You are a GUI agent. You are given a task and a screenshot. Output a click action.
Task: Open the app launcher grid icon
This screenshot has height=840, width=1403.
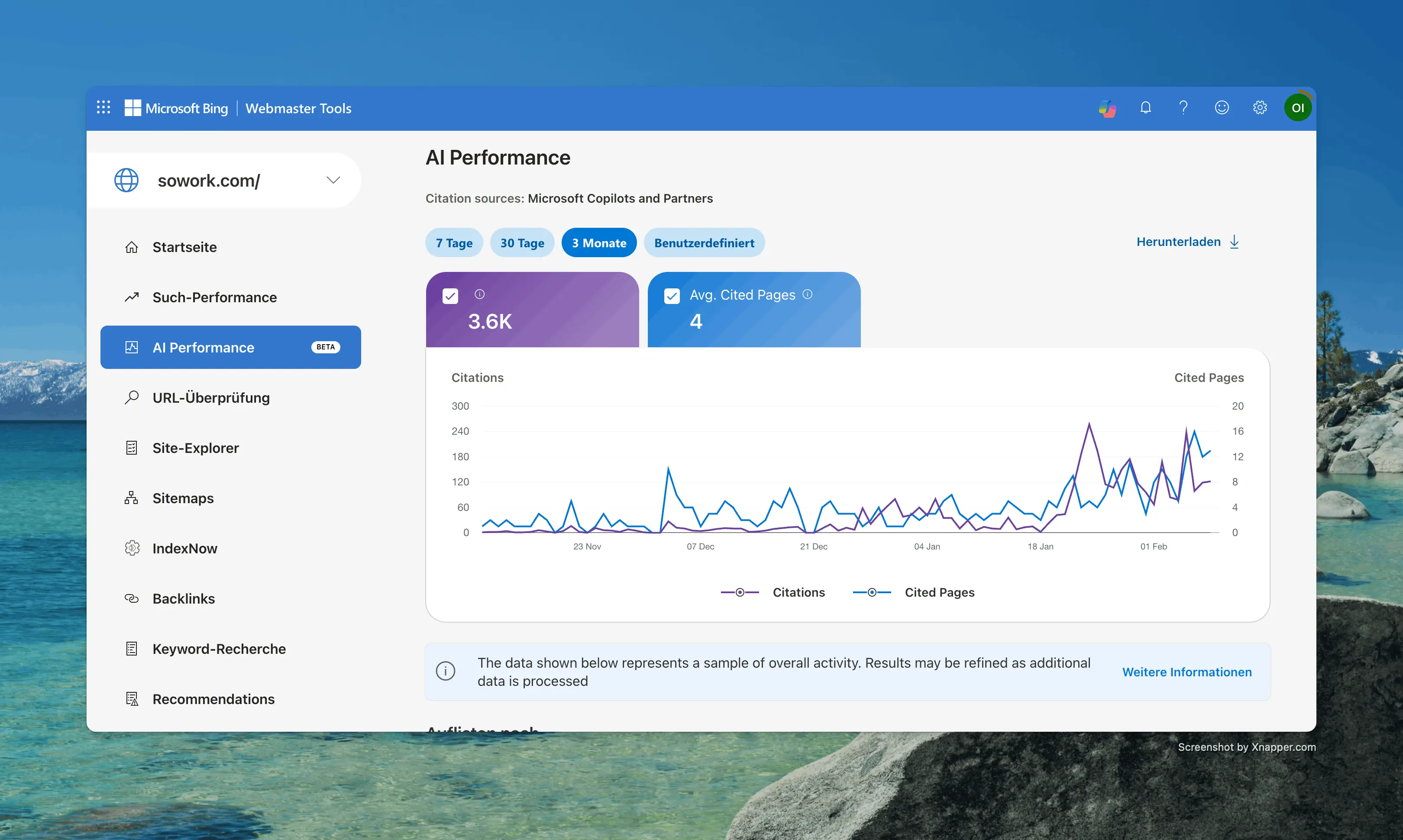[103, 107]
